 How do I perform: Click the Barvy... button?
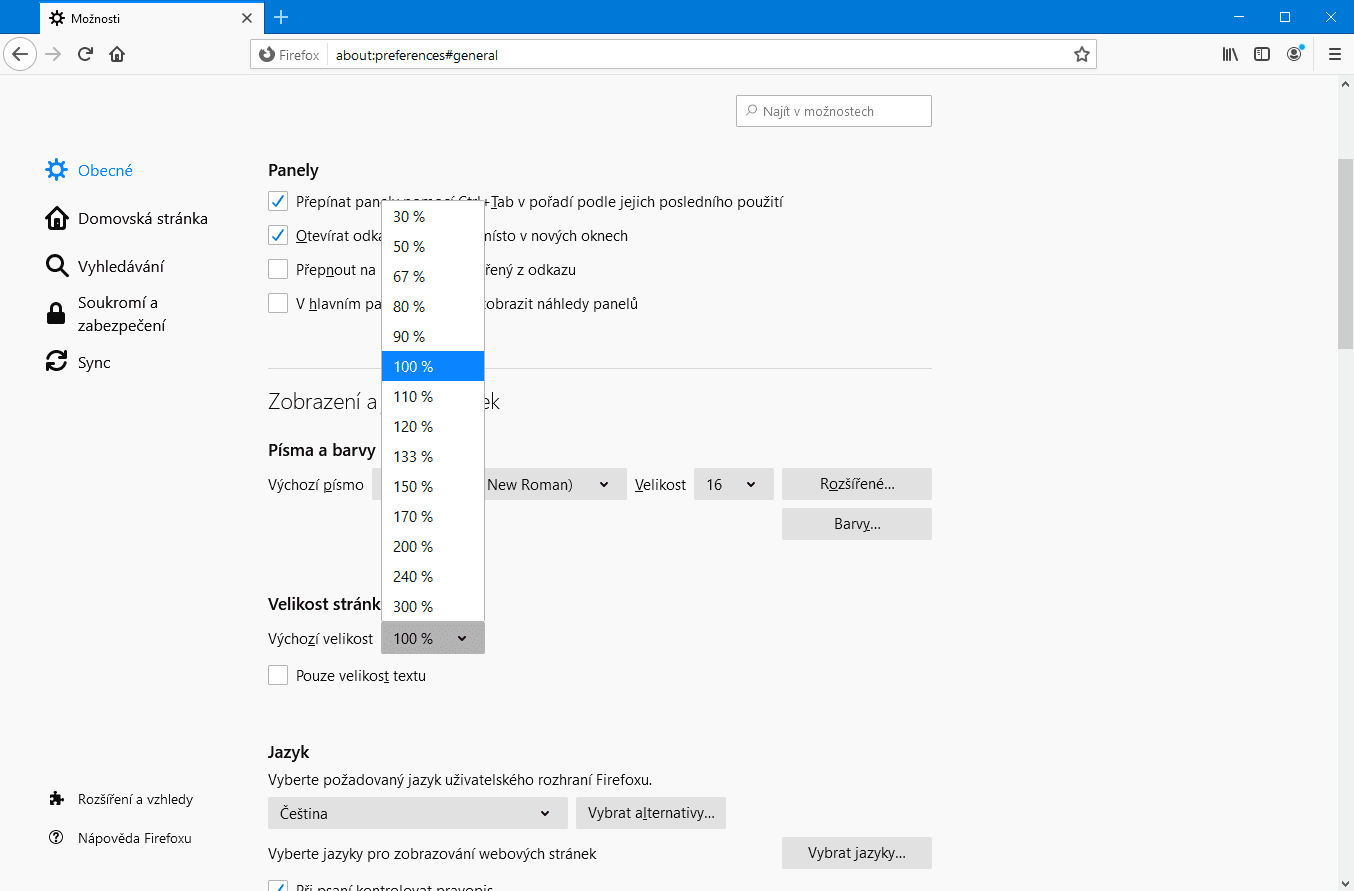[x=856, y=523]
